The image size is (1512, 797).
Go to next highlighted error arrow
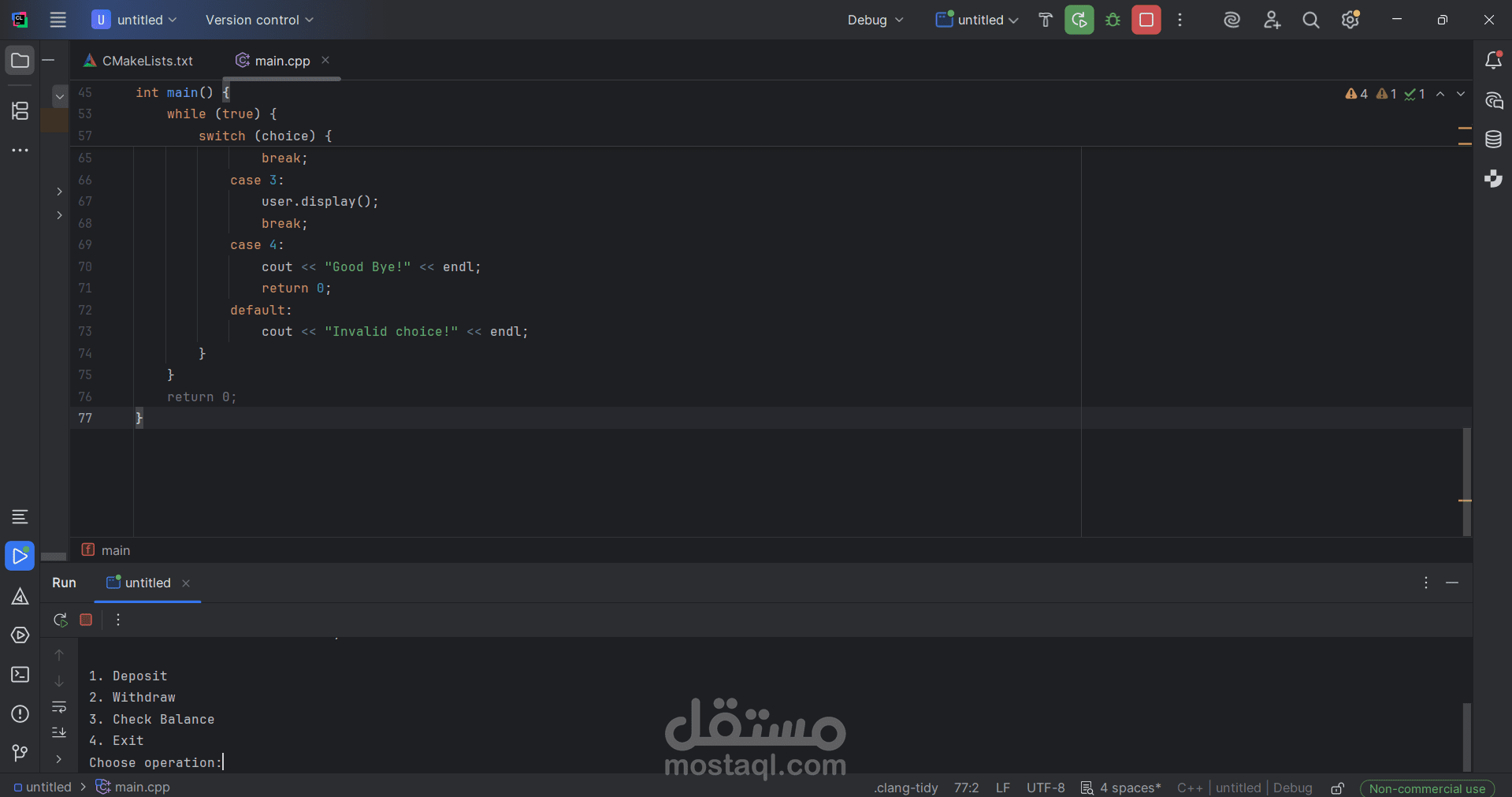pyautogui.click(x=1461, y=94)
